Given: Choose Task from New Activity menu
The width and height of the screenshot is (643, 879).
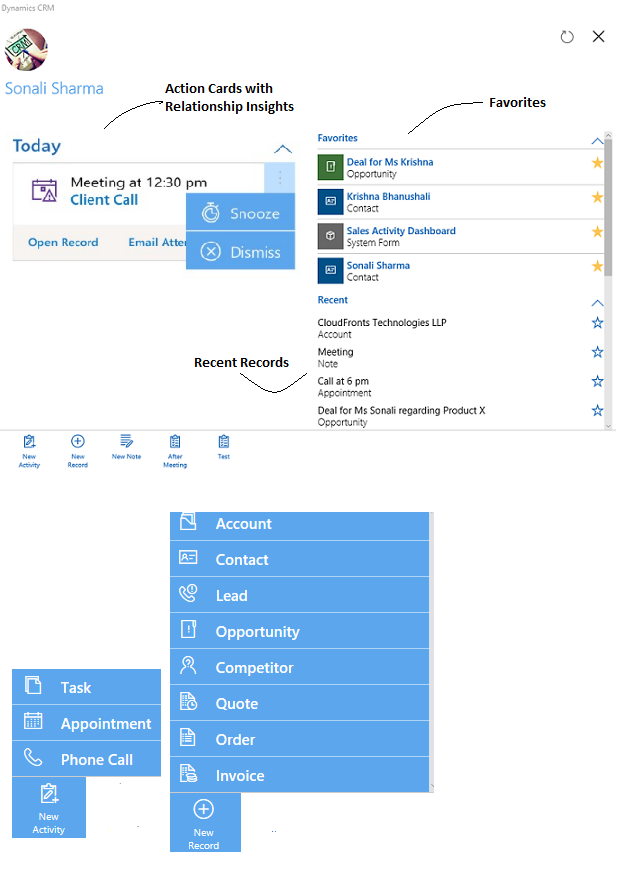Looking at the screenshot, I should (86, 687).
